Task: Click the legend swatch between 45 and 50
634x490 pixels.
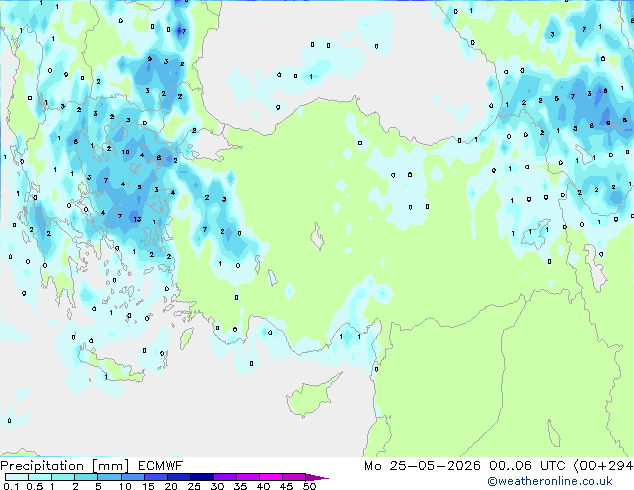Action: (x=294, y=477)
